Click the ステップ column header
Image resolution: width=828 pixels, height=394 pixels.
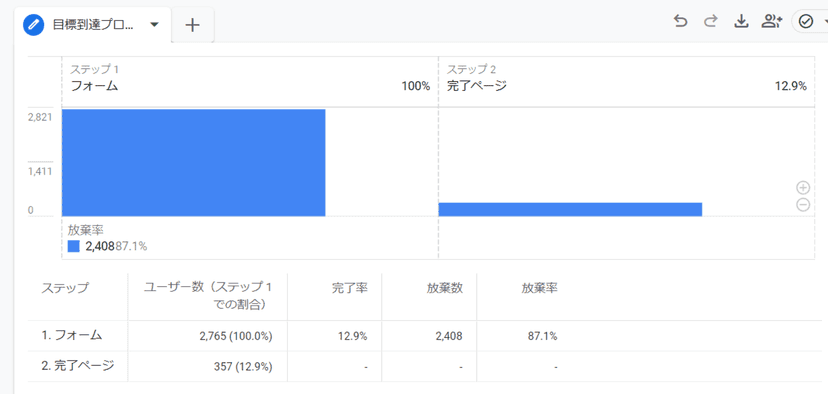(x=65, y=288)
